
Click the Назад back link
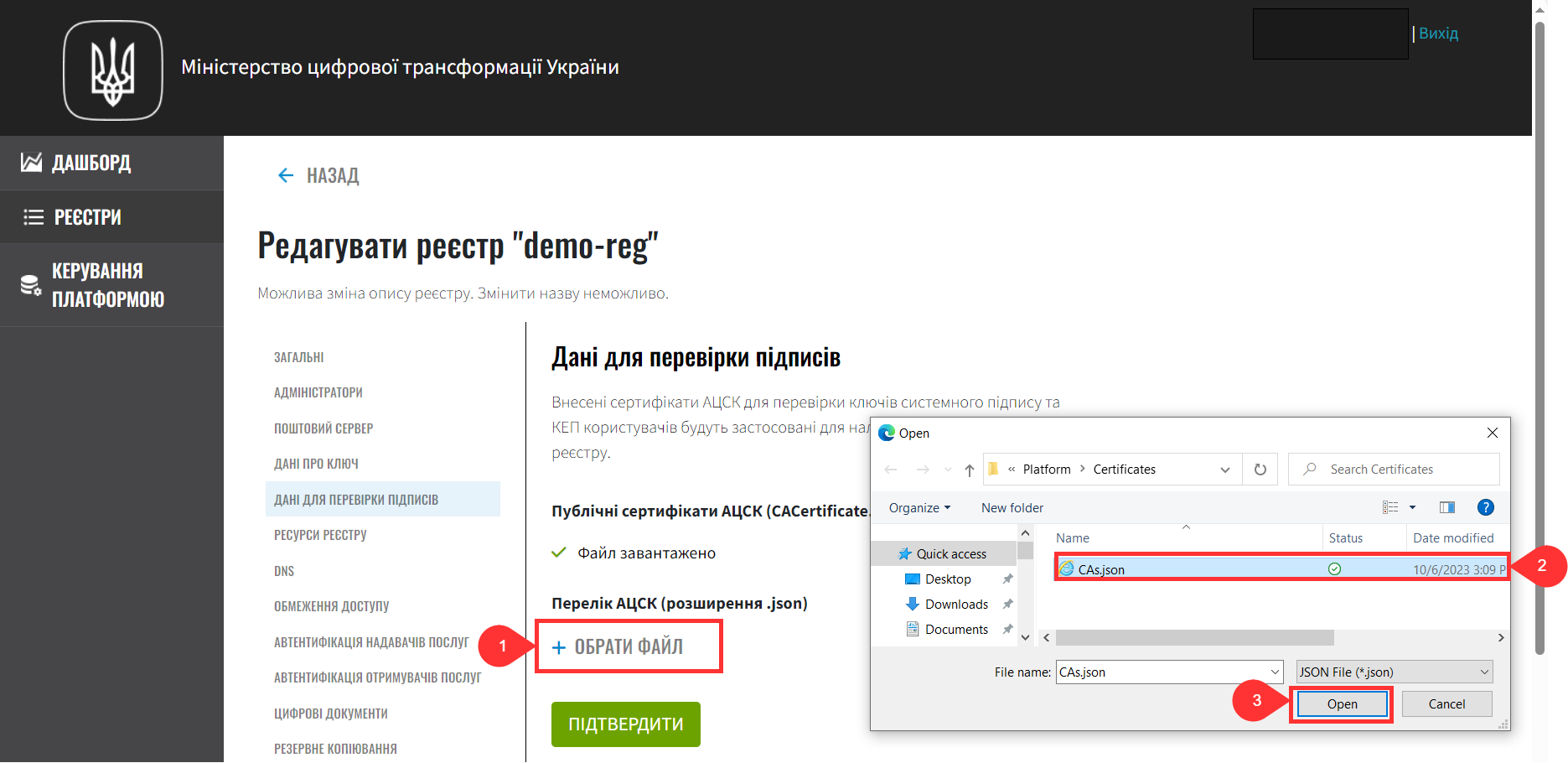coord(333,175)
